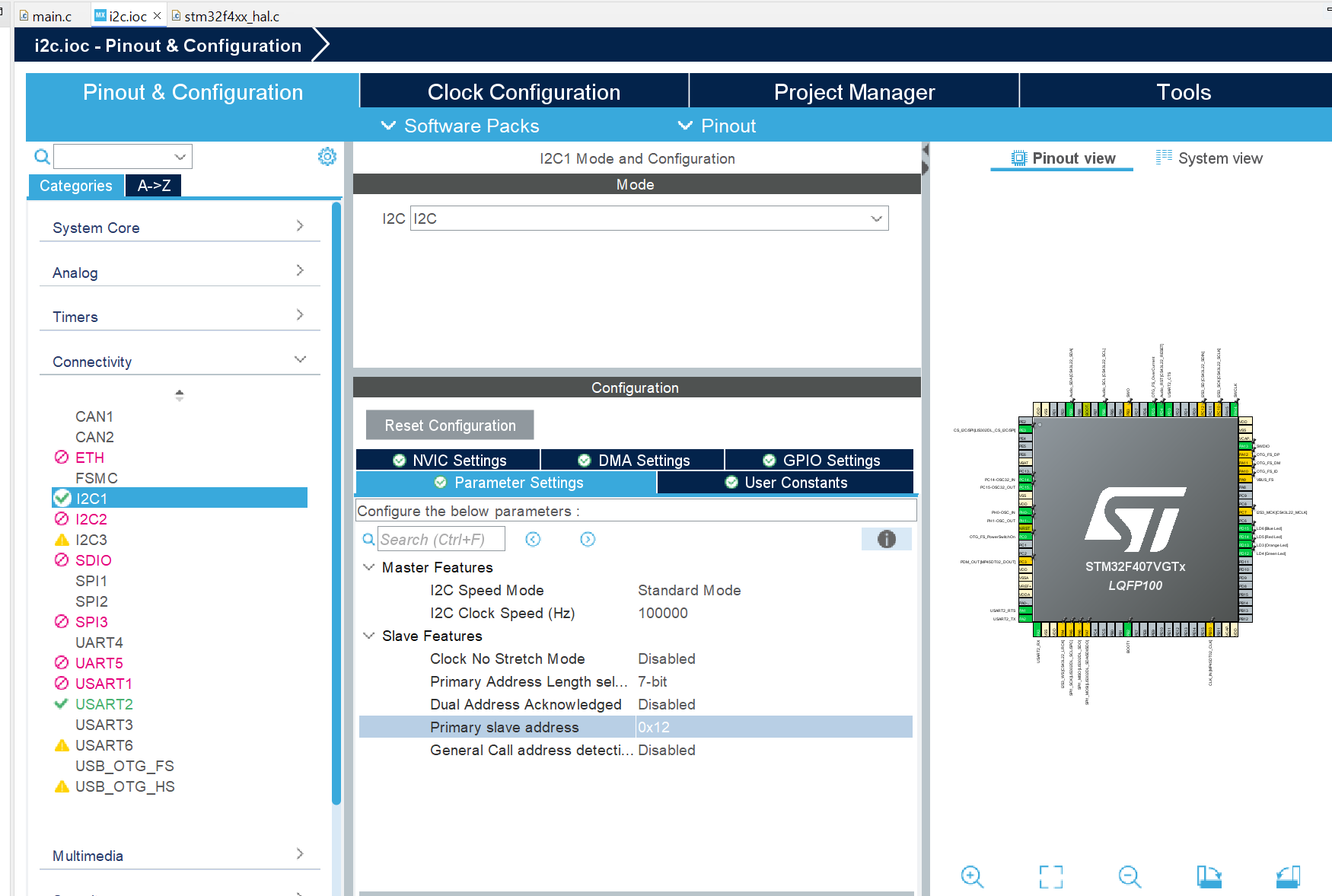Click the pinout search settings gear icon
The image size is (1332, 896).
pos(327,156)
